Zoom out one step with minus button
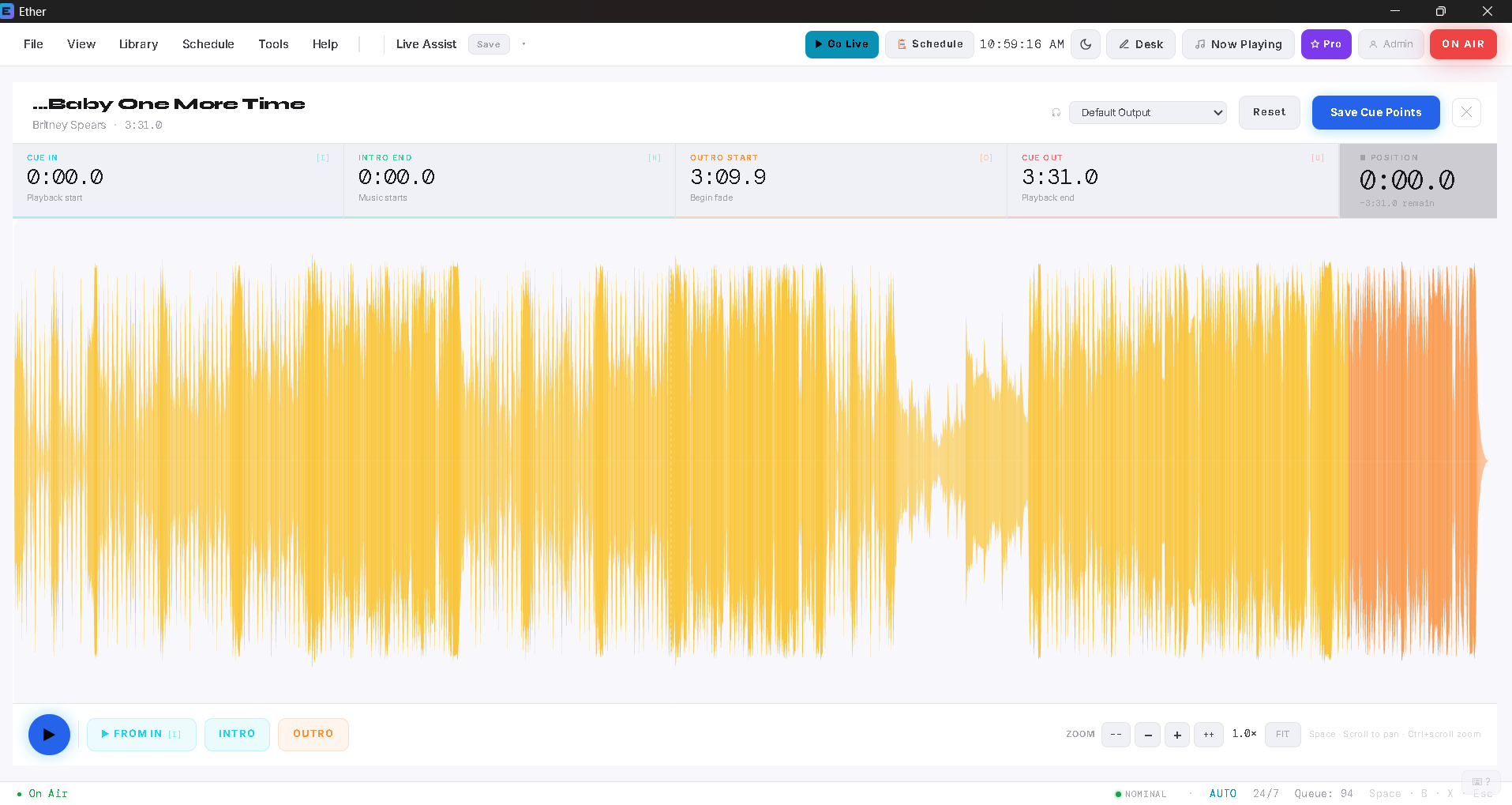This screenshot has height=805, width=1512. point(1148,735)
